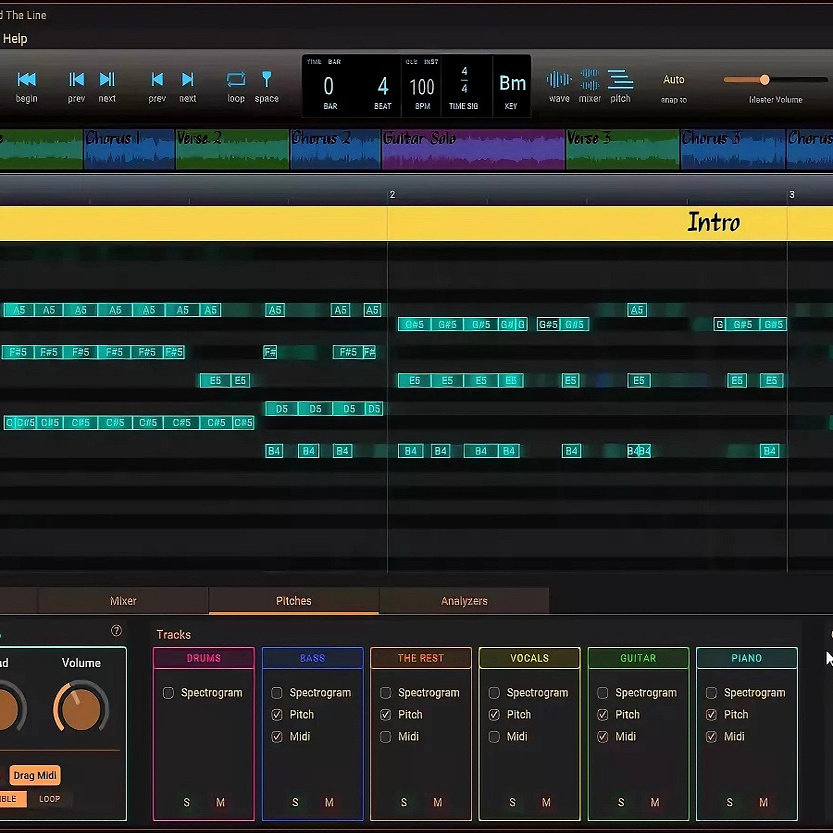
Task: Click the Drag Midi button
Action: 35,775
